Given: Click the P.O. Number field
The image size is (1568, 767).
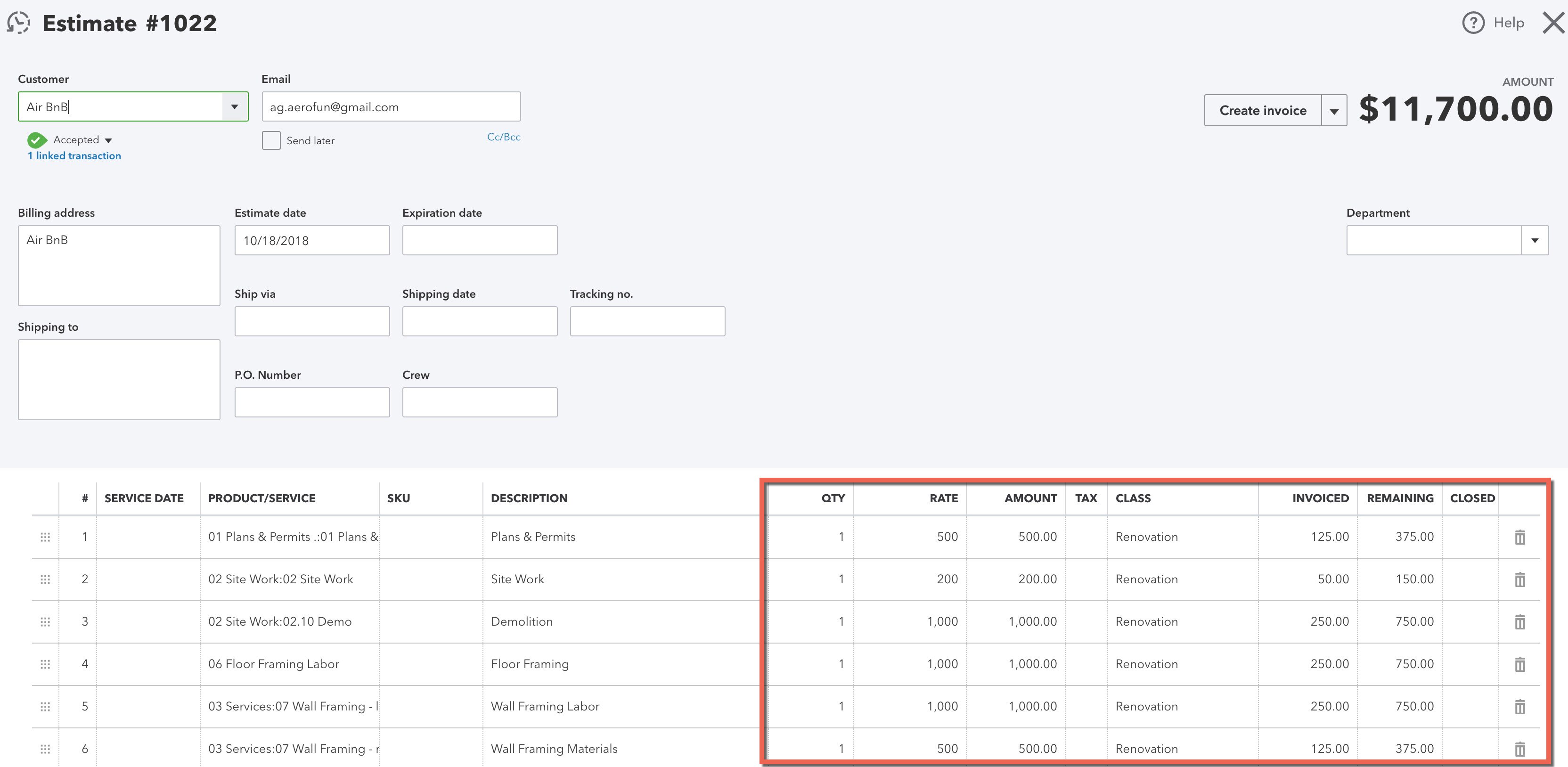Looking at the screenshot, I should (x=311, y=402).
